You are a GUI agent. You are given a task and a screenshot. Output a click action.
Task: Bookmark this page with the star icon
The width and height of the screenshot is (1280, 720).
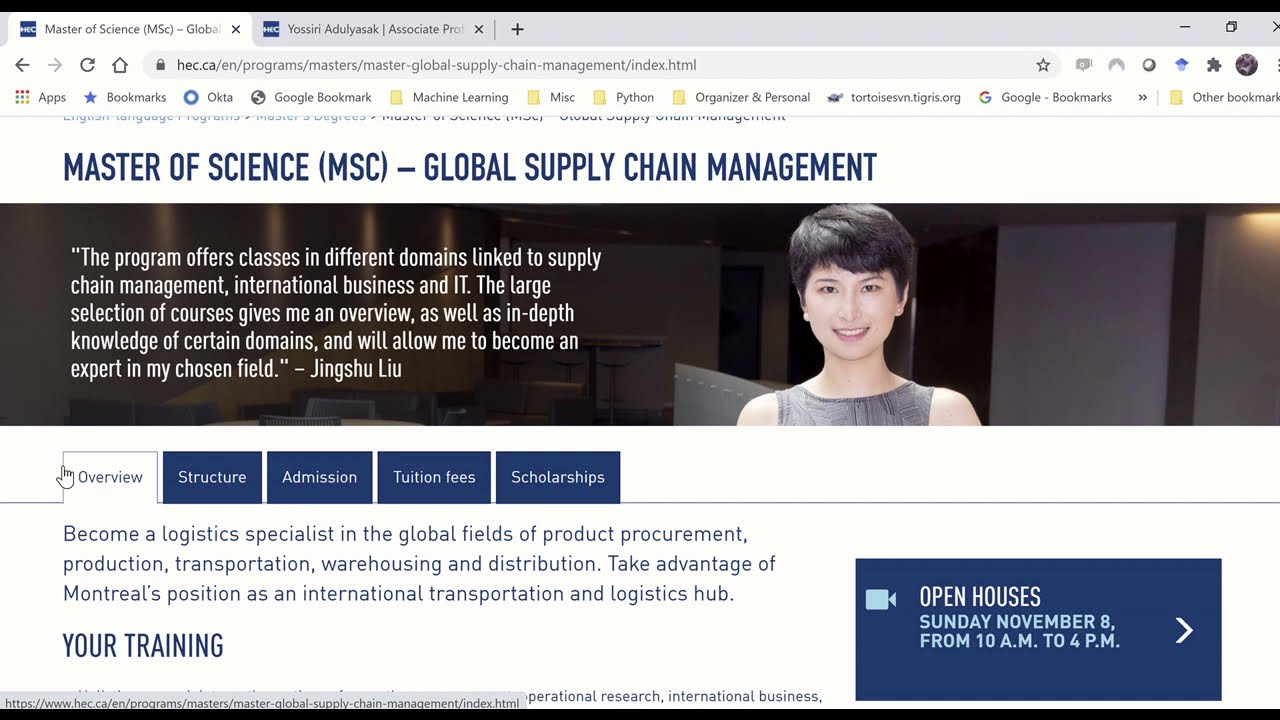click(1043, 65)
